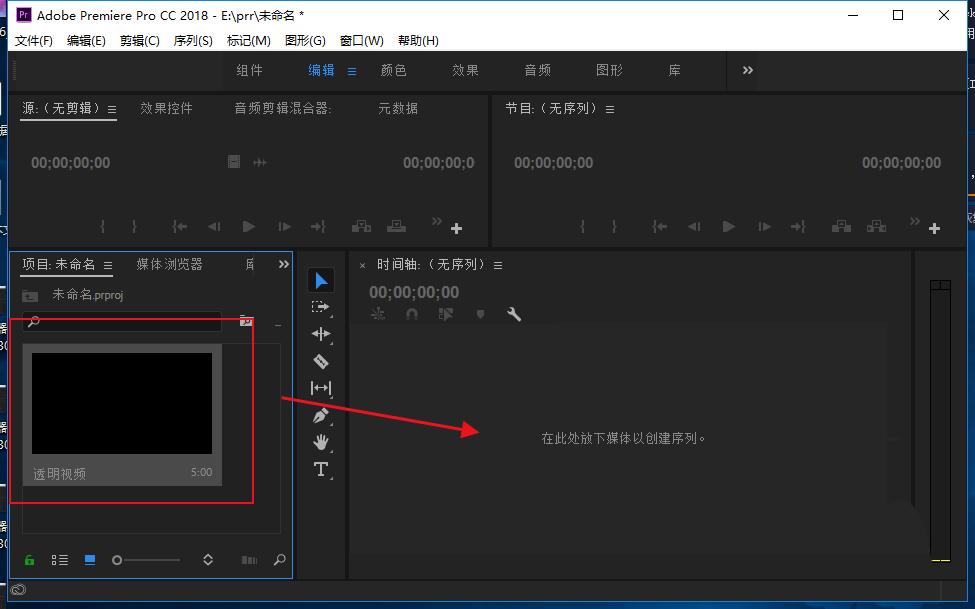Select the Pen tool
The image size is (975, 609).
[x=321, y=415]
